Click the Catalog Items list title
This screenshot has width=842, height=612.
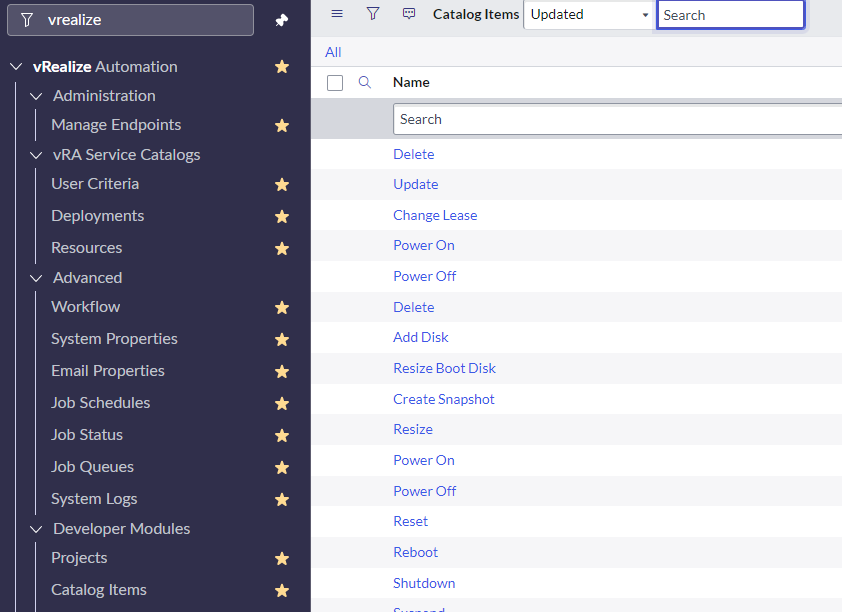click(476, 14)
